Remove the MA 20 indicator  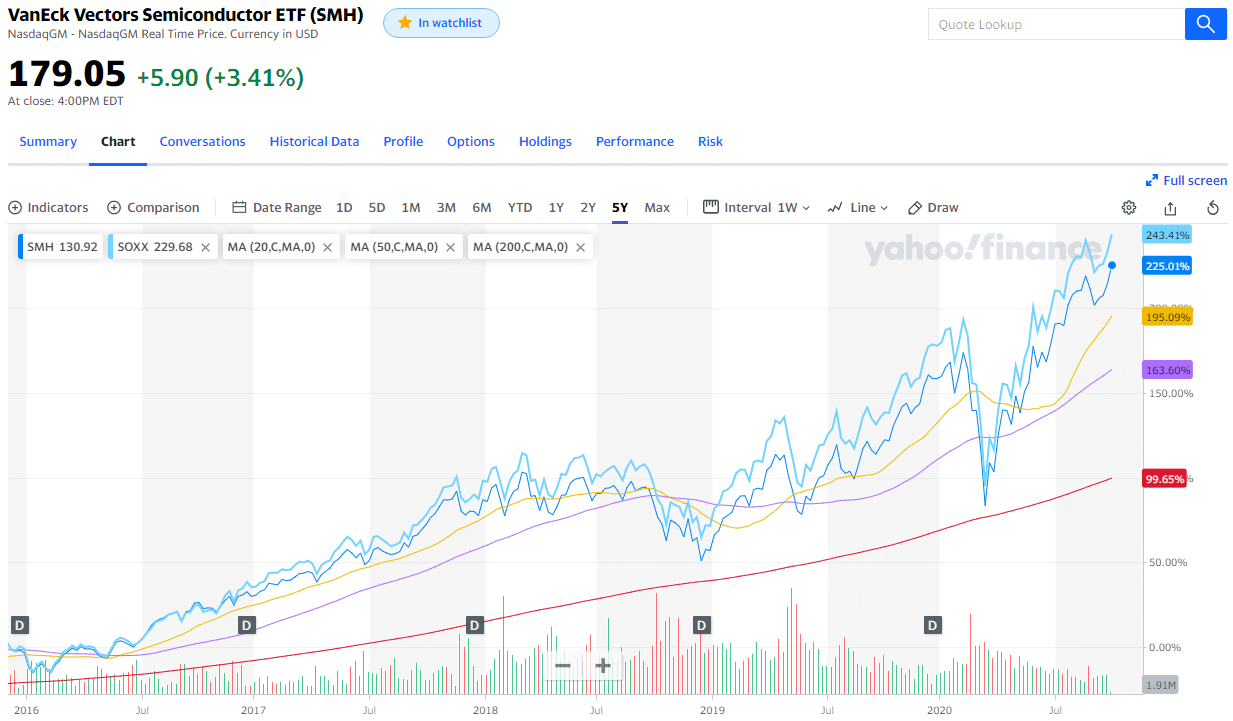[x=327, y=247]
